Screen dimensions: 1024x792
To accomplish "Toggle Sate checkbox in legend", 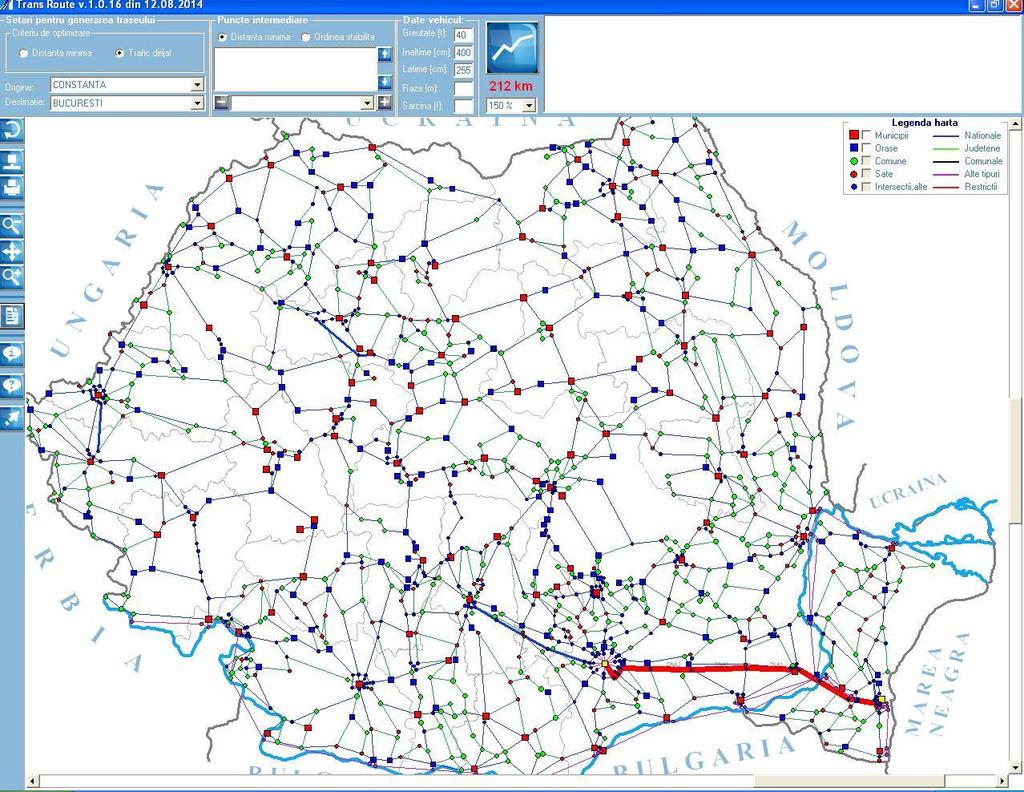I will (x=866, y=174).
